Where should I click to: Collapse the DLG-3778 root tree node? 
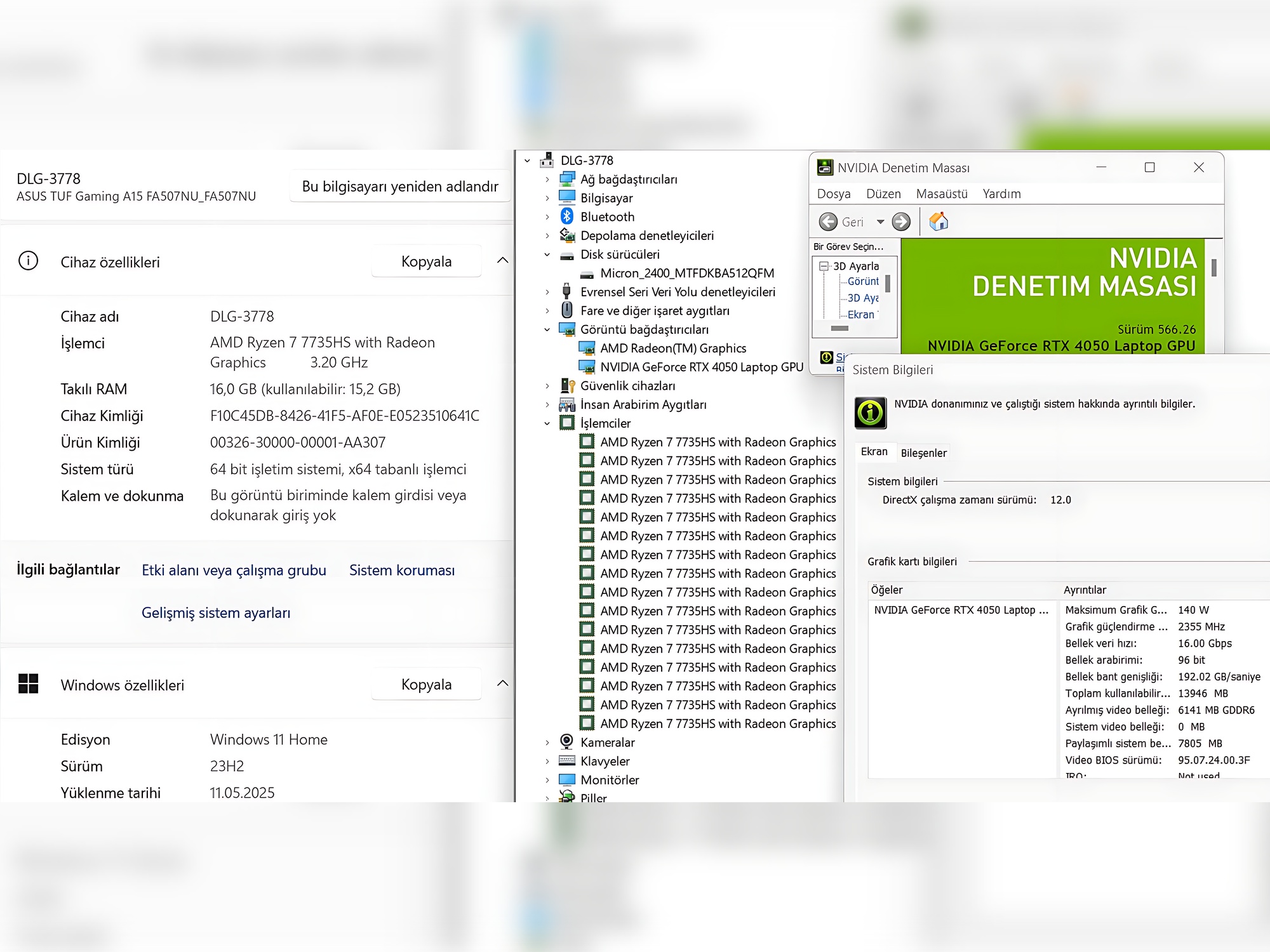tap(527, 161)
